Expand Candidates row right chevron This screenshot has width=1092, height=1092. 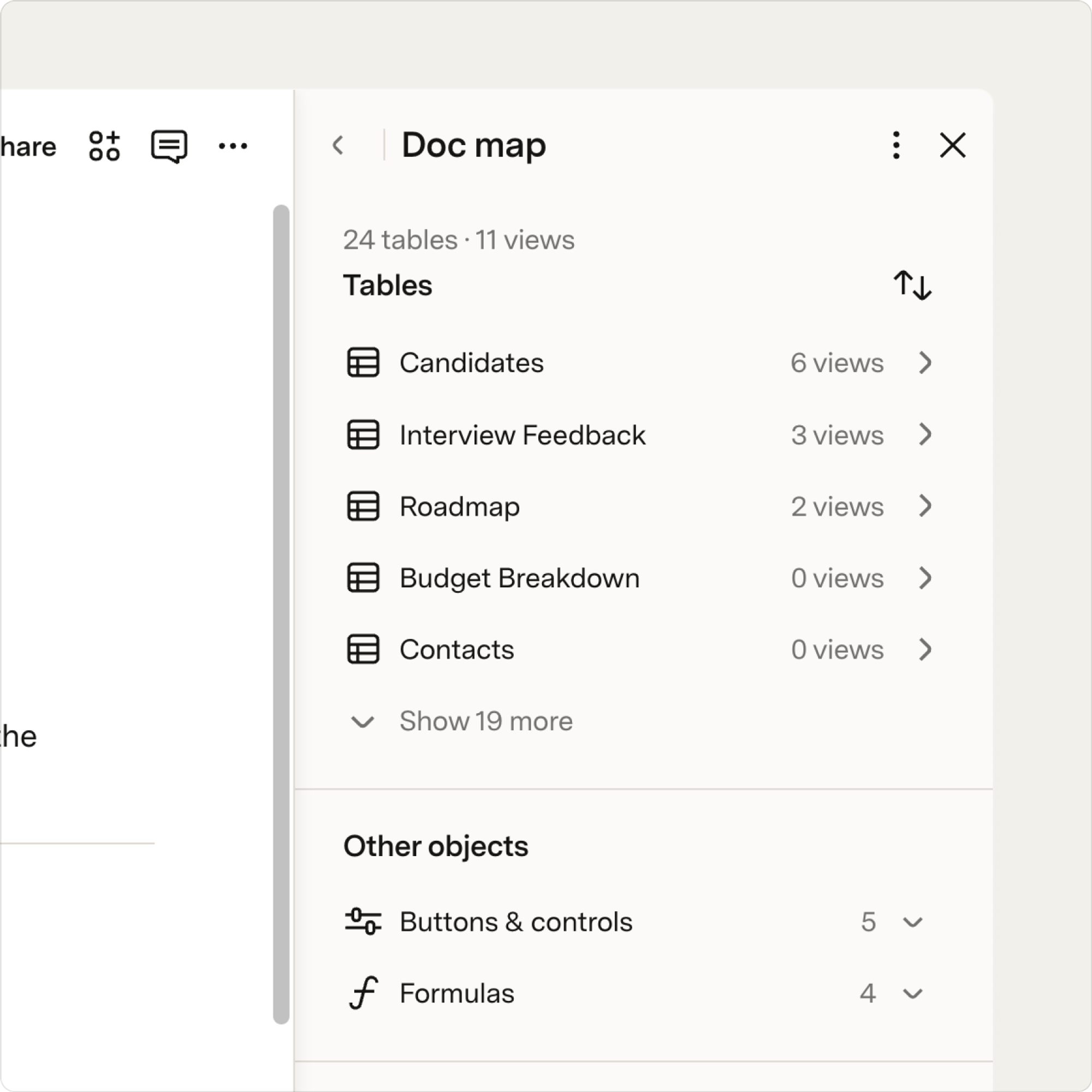click(925, 363)
